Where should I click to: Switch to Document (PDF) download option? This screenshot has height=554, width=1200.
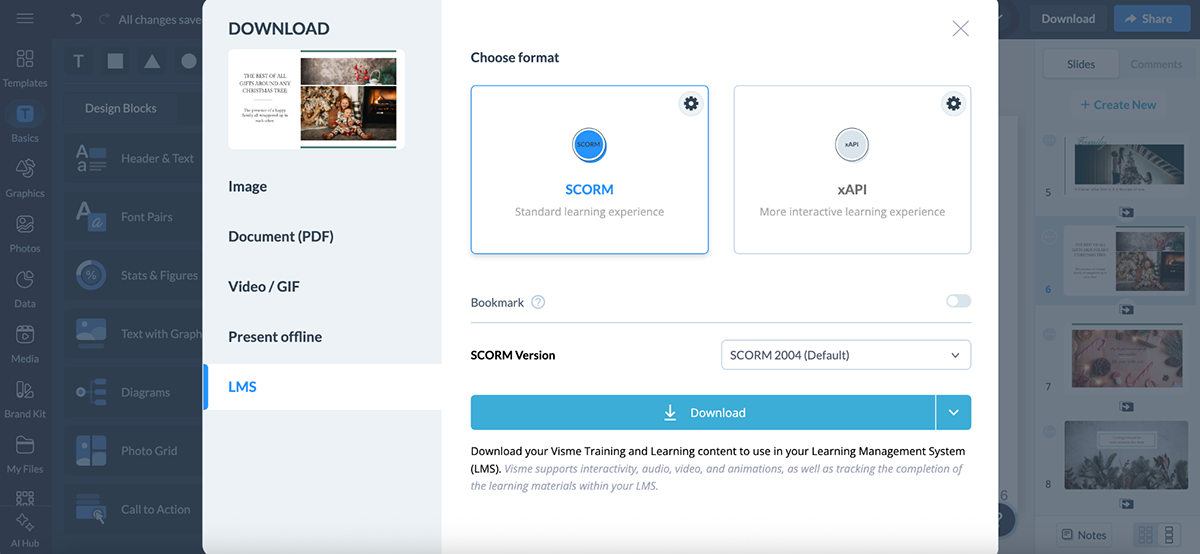[x=281, y=237]
